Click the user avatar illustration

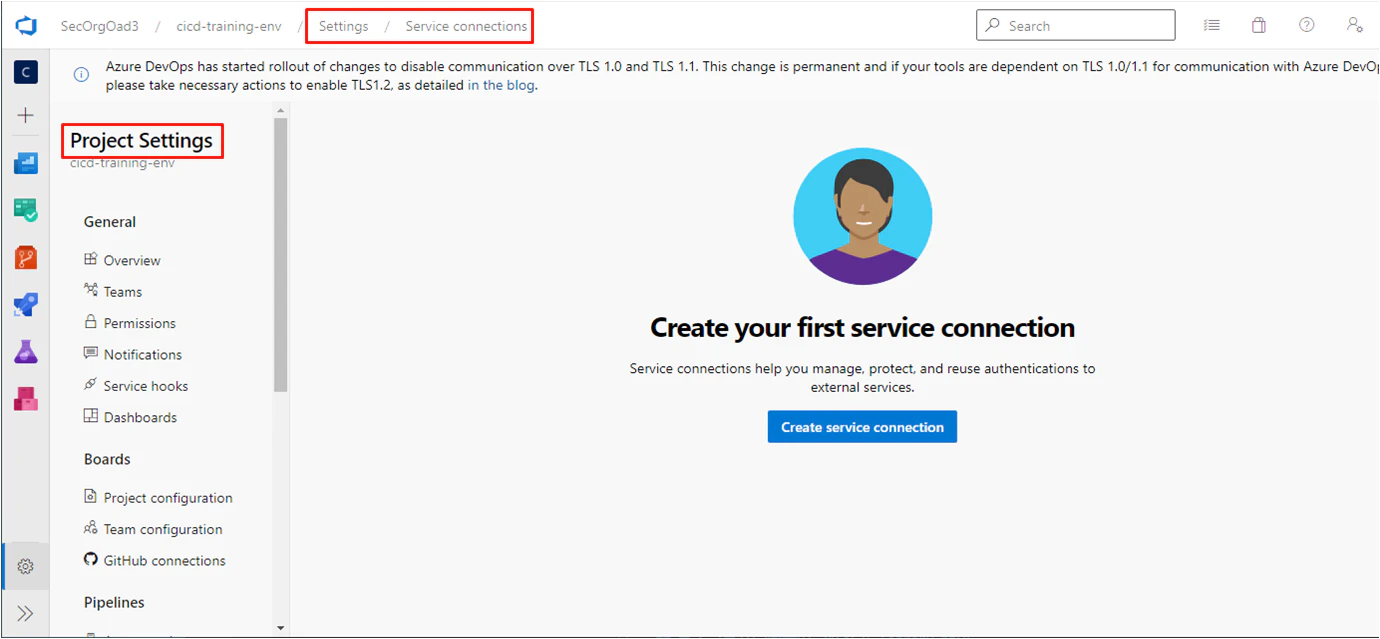tap(862, 217)
